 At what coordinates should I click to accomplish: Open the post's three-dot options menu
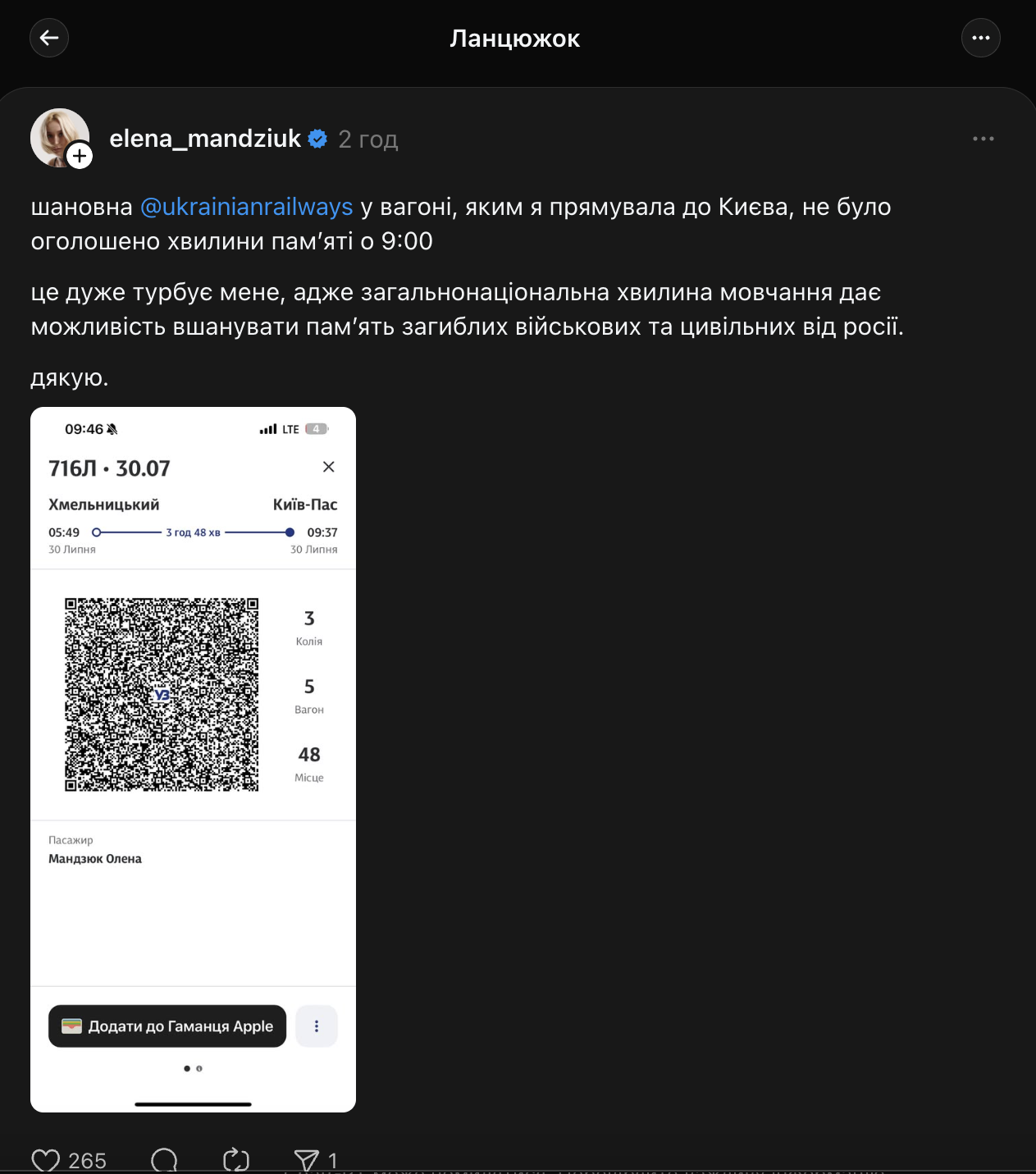983,139
